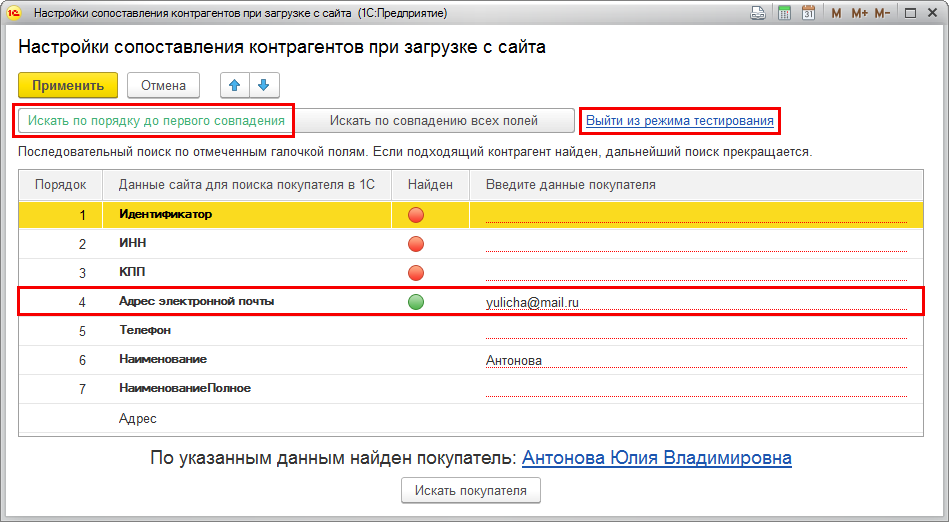Open the calendar icon in title bar
Viewport: 949px width, 522px height.
click(808, 13)
